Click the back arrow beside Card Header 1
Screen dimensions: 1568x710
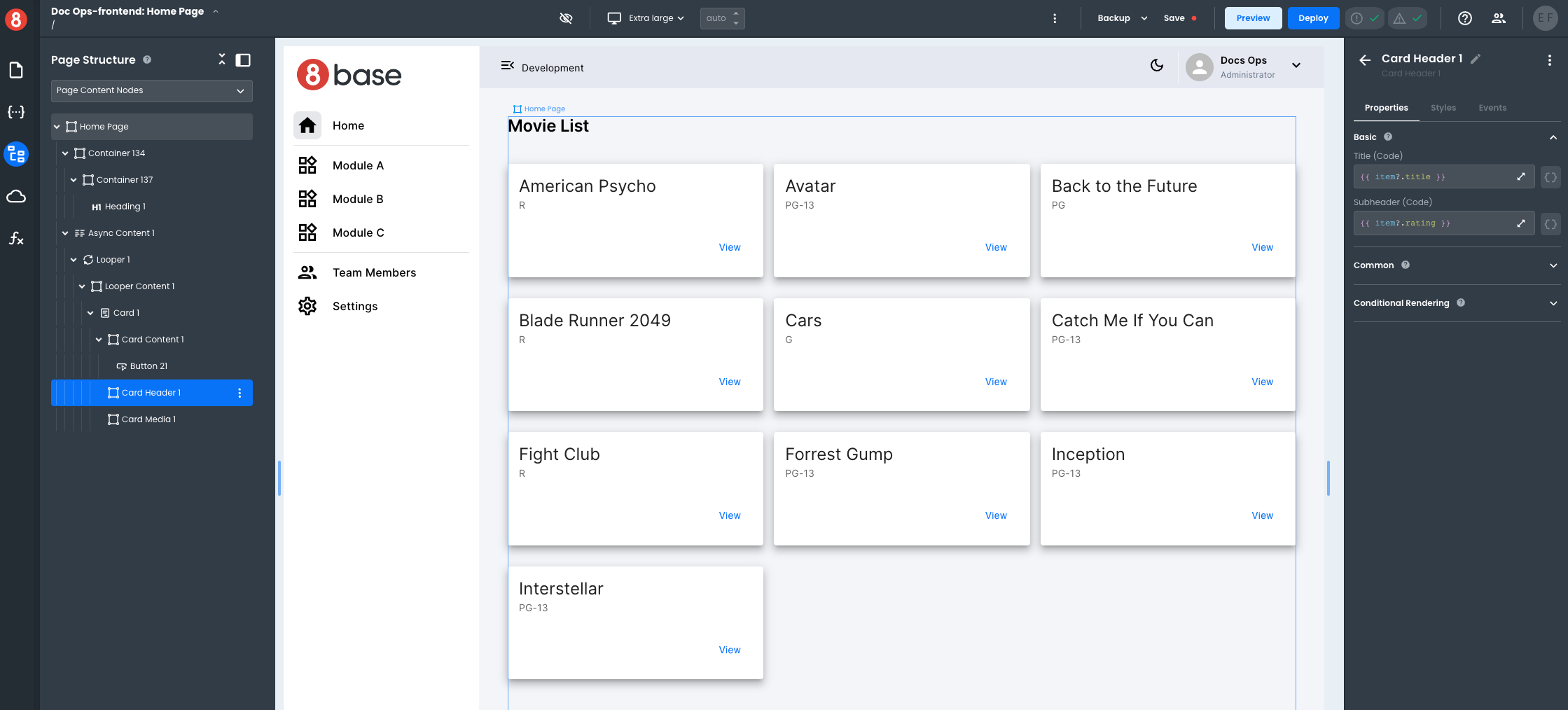[x=1365, y=60]
